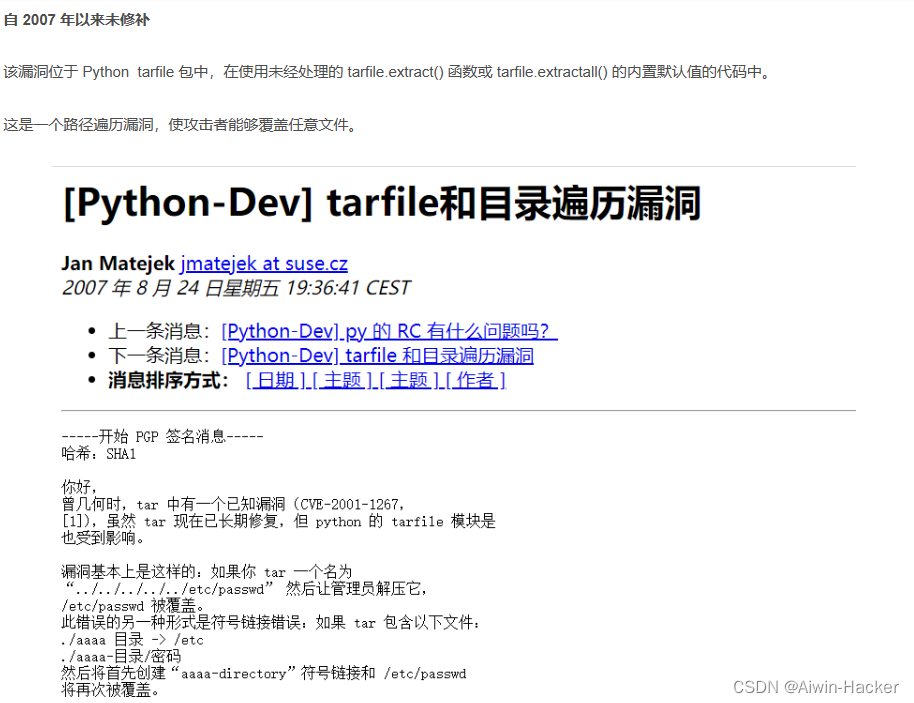Click the sentence mentioning tarfile.extractall()
Image resolution: width=914 pixels, height=703 pixels.
click(x=388, y=72)
